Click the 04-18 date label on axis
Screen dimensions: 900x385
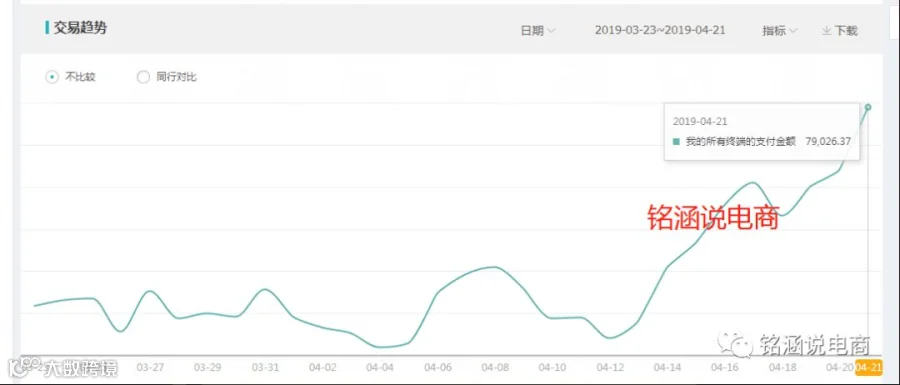(x=782, y=367)
